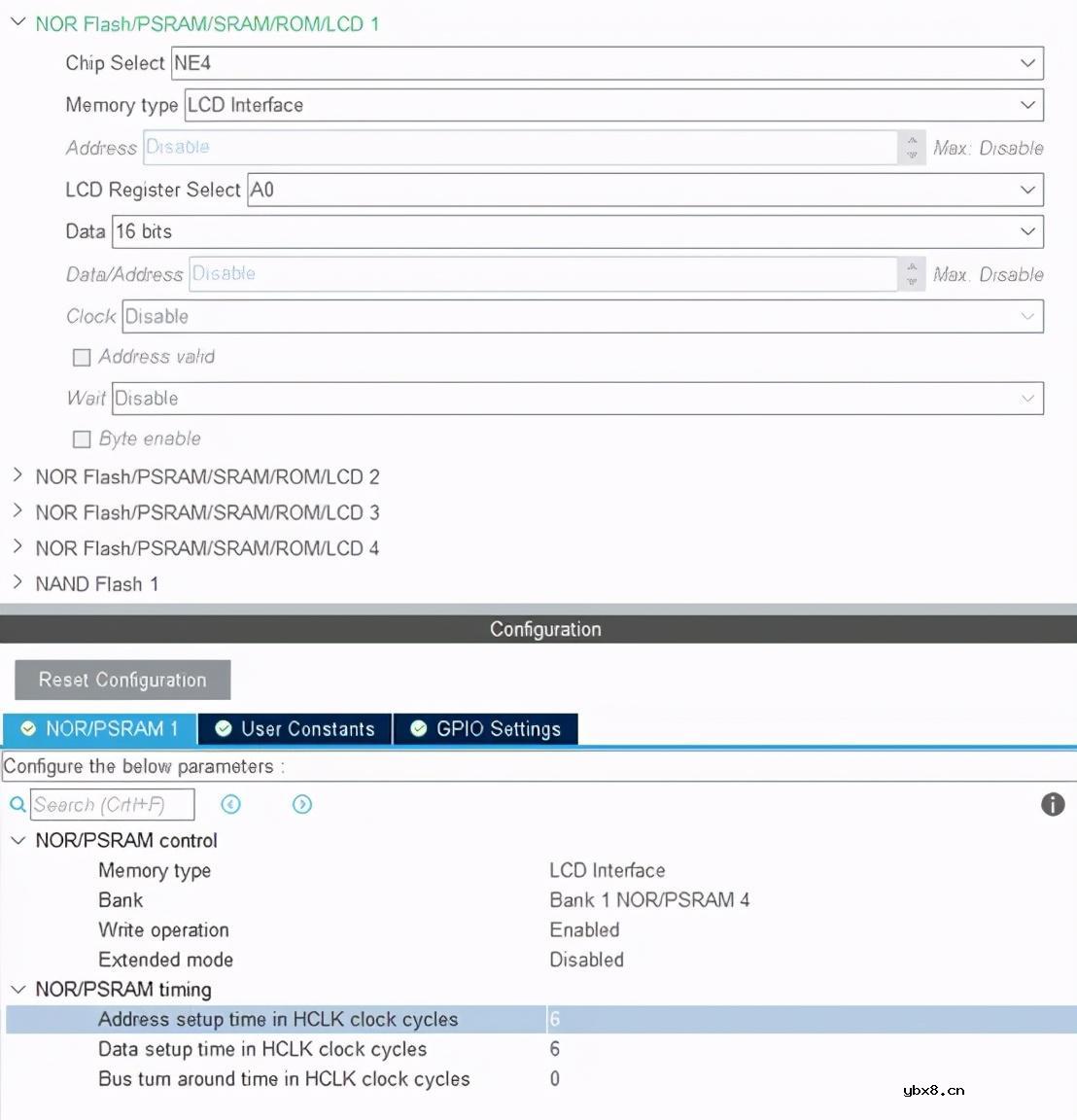The image size is (1077, 1120).
Task: Click the info icon in parameters panel
Action: (1053, 805)
